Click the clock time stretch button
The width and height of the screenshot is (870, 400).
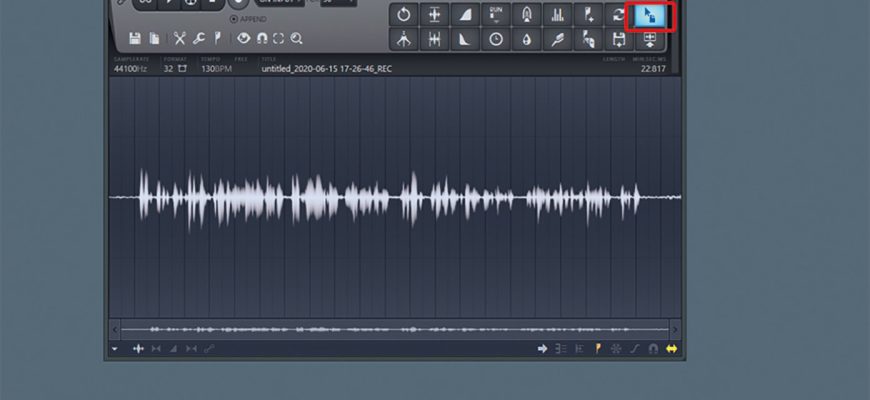tap(496, 39)
